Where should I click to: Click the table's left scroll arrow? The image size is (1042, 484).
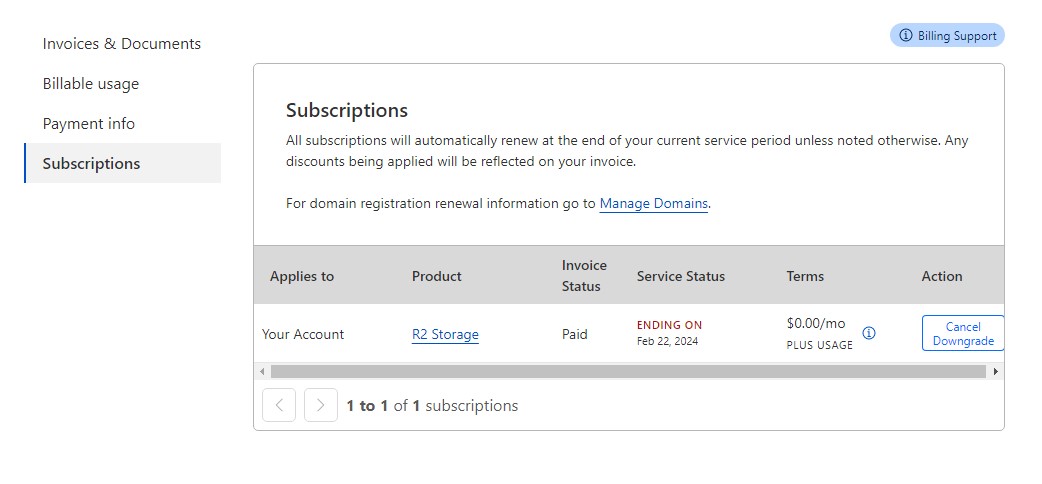click(263, 371)
